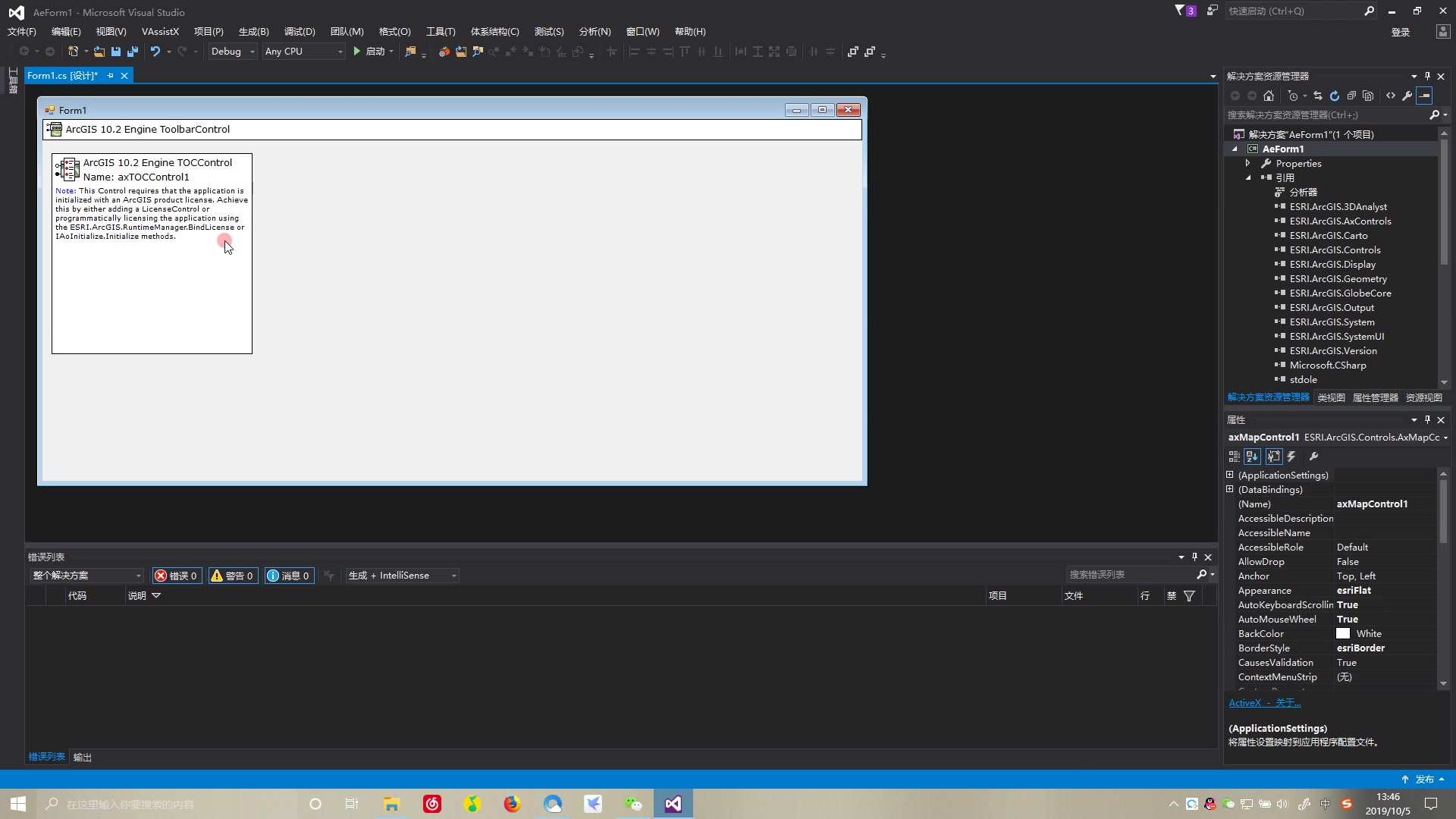Click the filter funnel icon in Error List header

tap(1190, 596)
